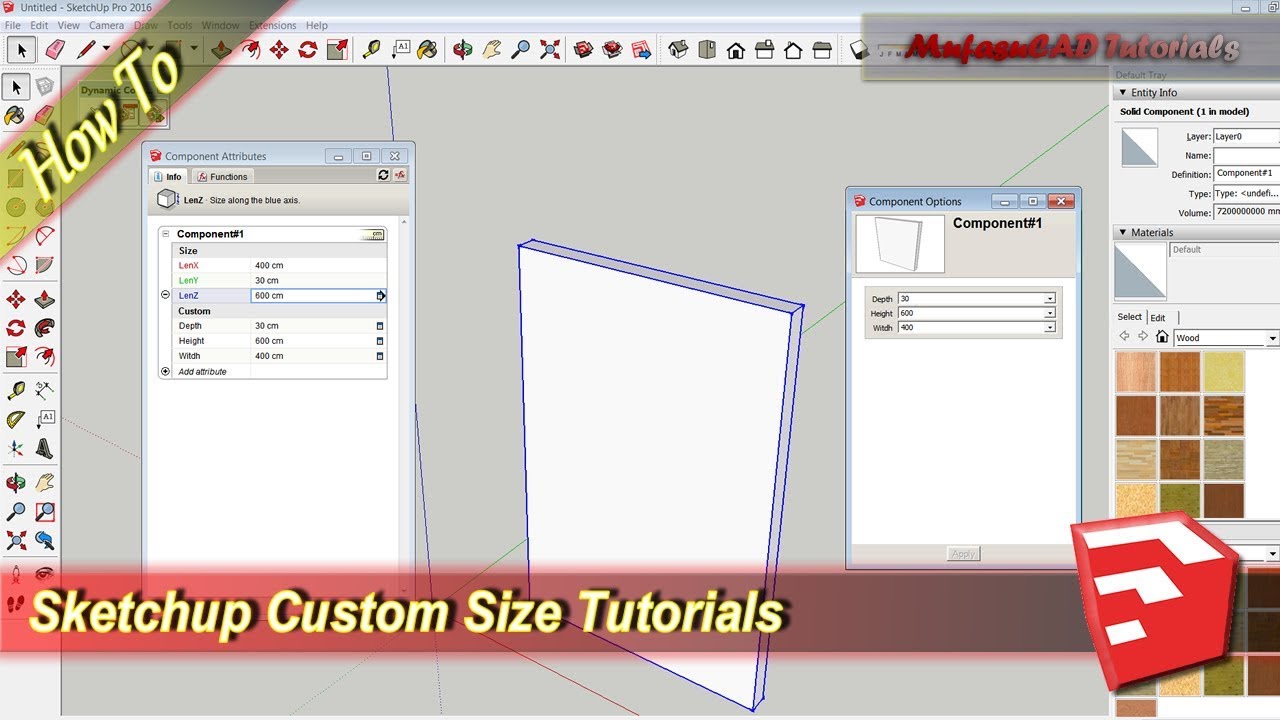Select the first wood material swatch
The width and height of the screenshot is (1280, 720).
click(x=1136, y=372)
